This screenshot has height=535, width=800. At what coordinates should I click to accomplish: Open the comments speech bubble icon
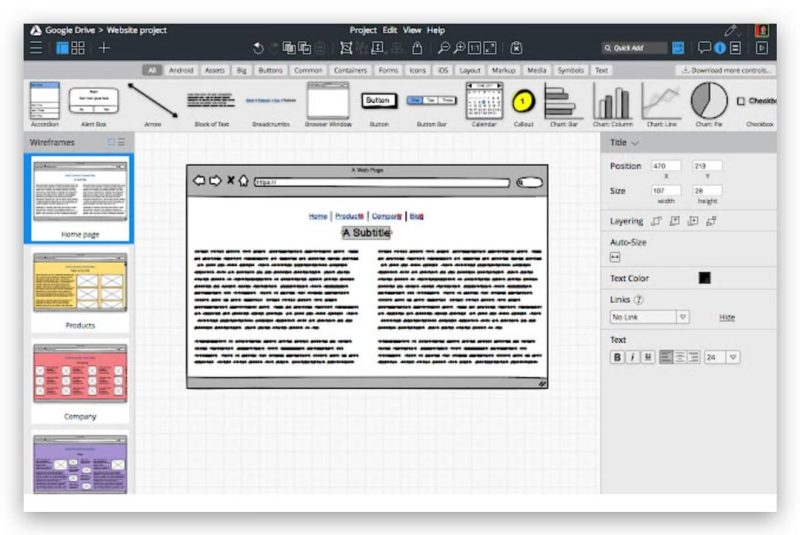(704, 48)
